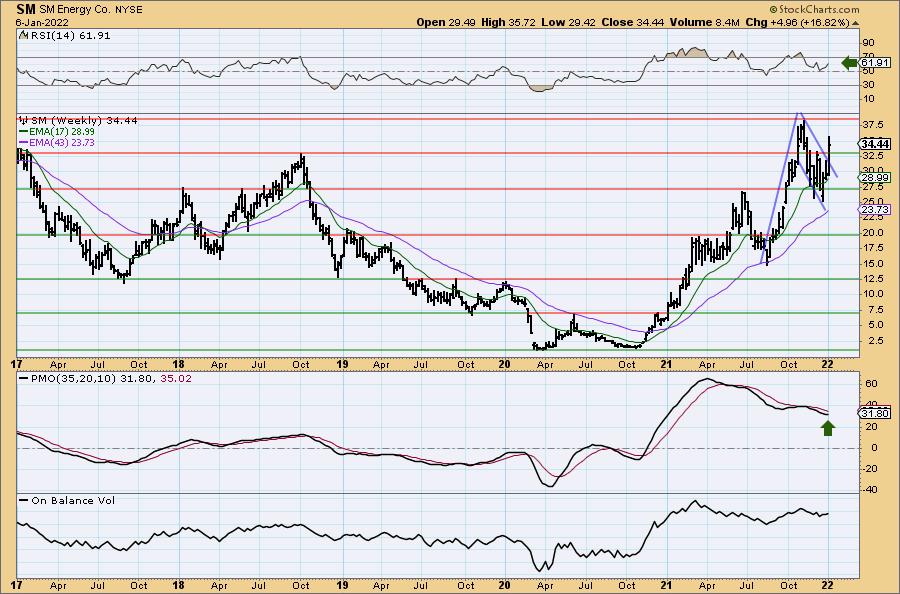900x594 pixels.
Task: Click the EMA(17) 28.99 legend entry
Action: pos(61,131)
